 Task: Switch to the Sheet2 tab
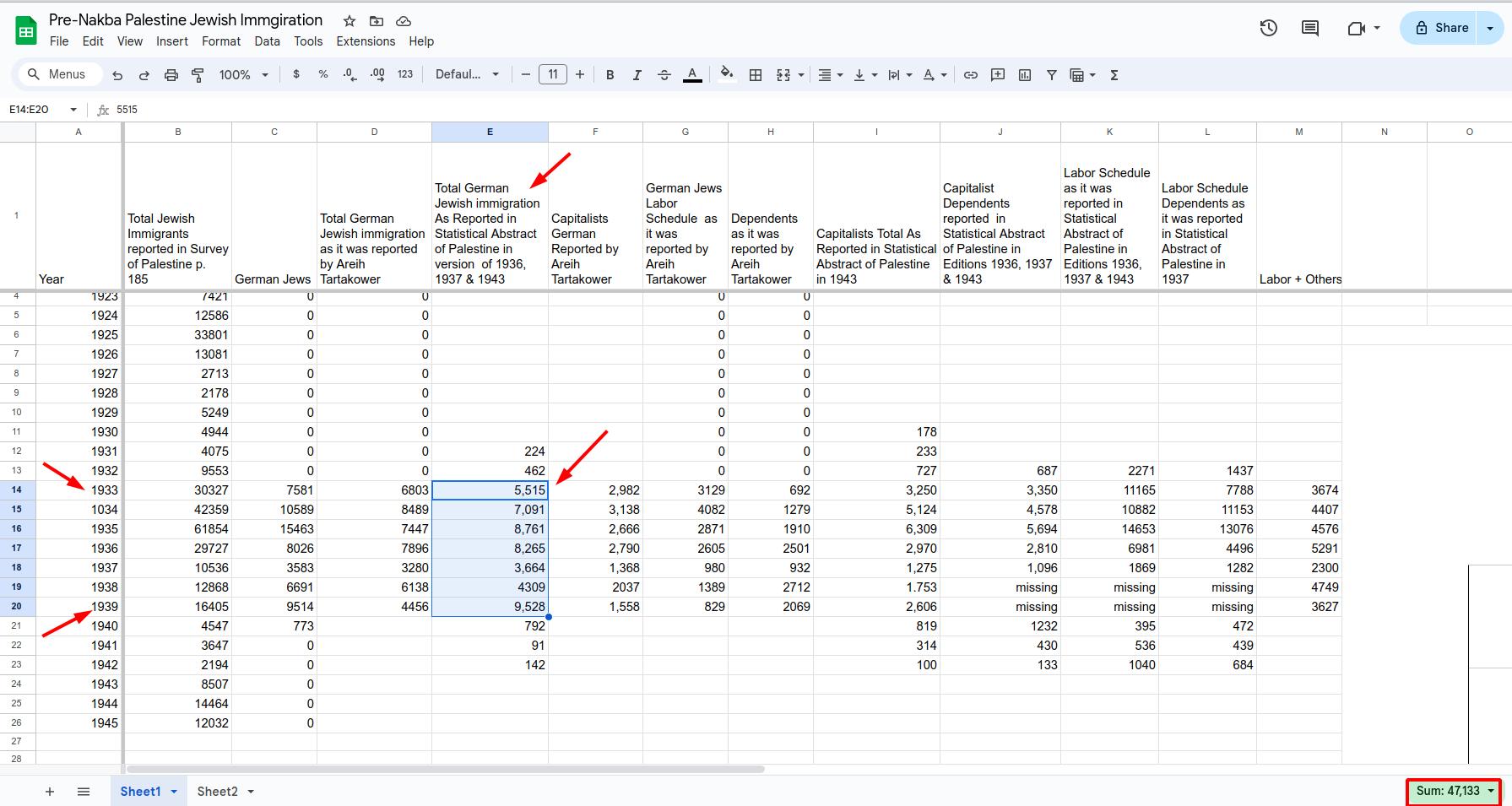click(217, 792)
